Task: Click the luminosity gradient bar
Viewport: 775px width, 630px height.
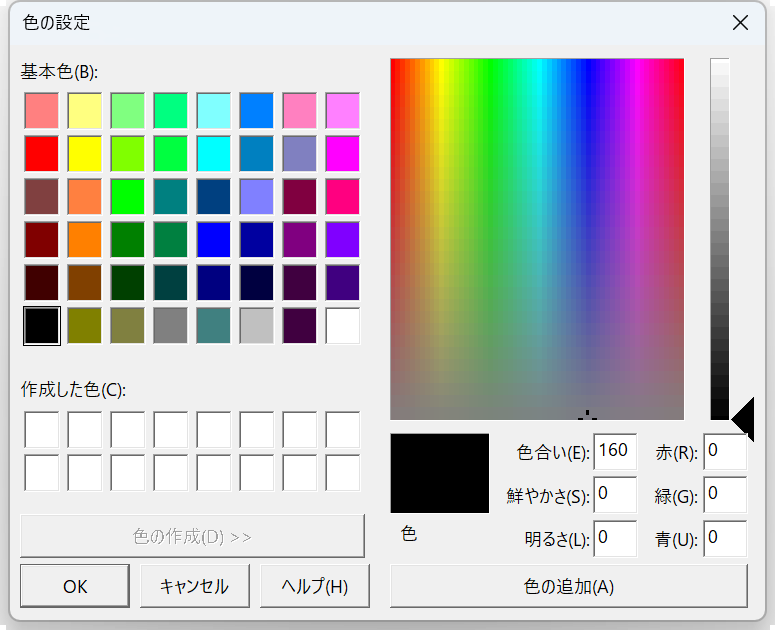Action: click(720, 239)
